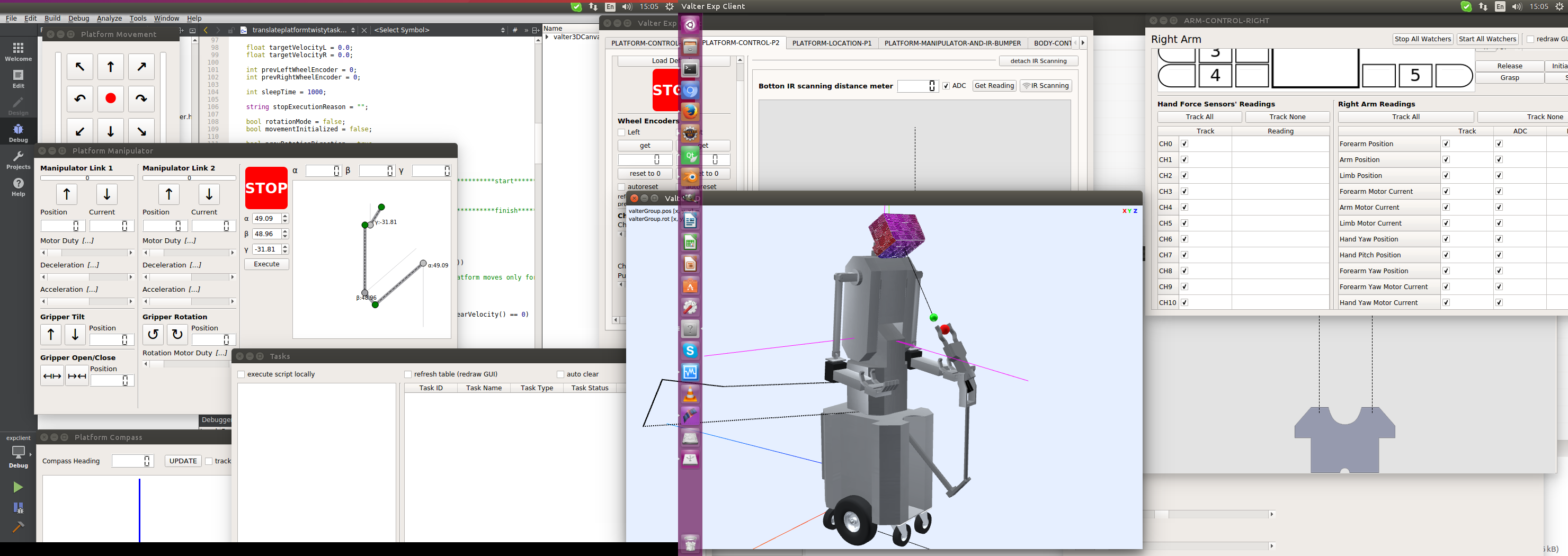
Task: Open Firefox from the Ubuntu launcher
Action: (690, 112)
